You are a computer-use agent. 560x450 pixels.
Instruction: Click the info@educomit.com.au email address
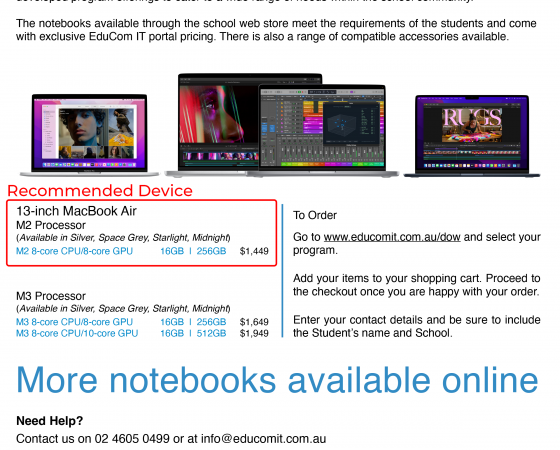pyautogui.click(x=263, y=439)
